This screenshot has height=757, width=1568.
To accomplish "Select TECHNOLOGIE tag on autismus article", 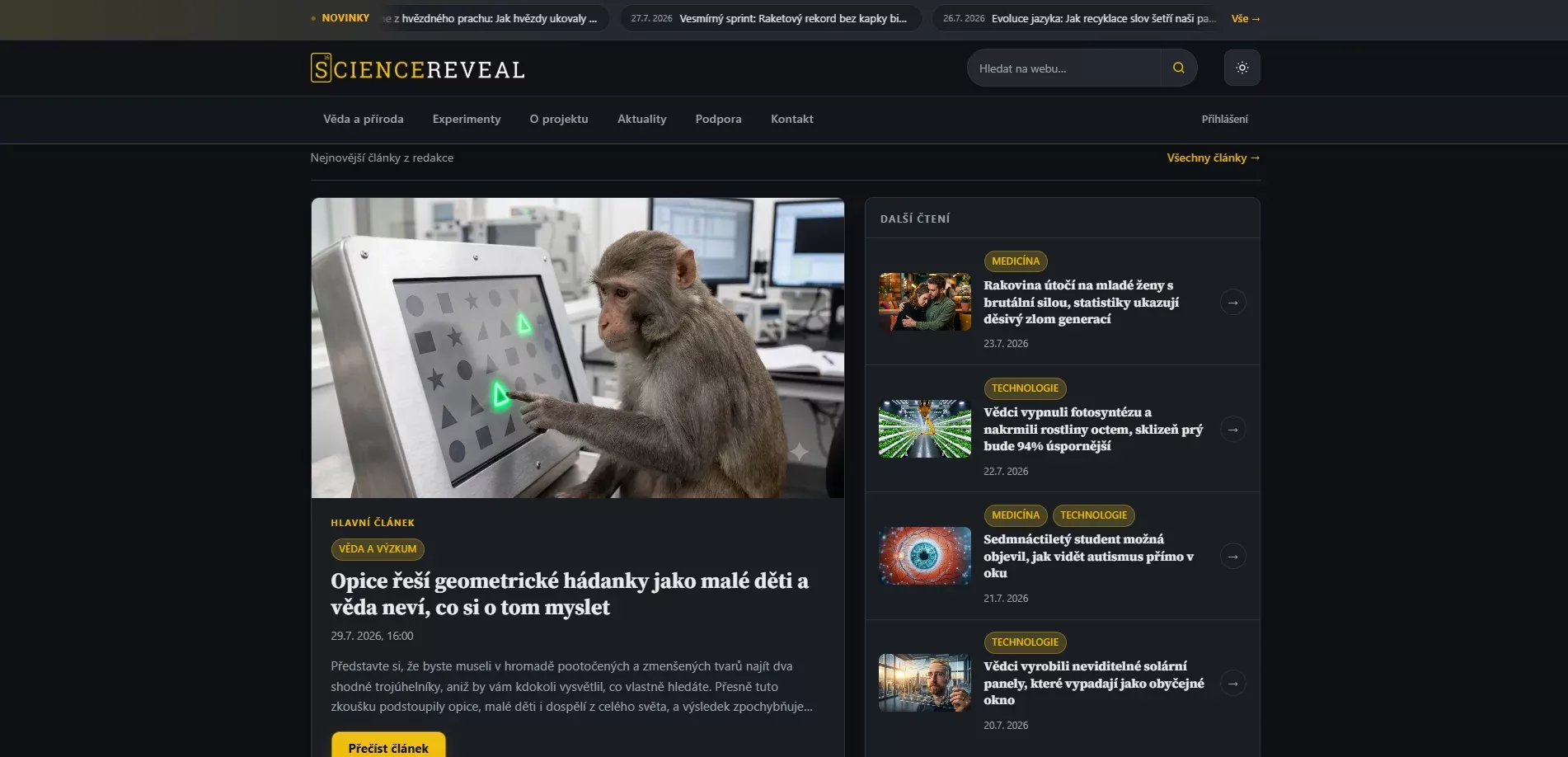I will pos(1093,515).
